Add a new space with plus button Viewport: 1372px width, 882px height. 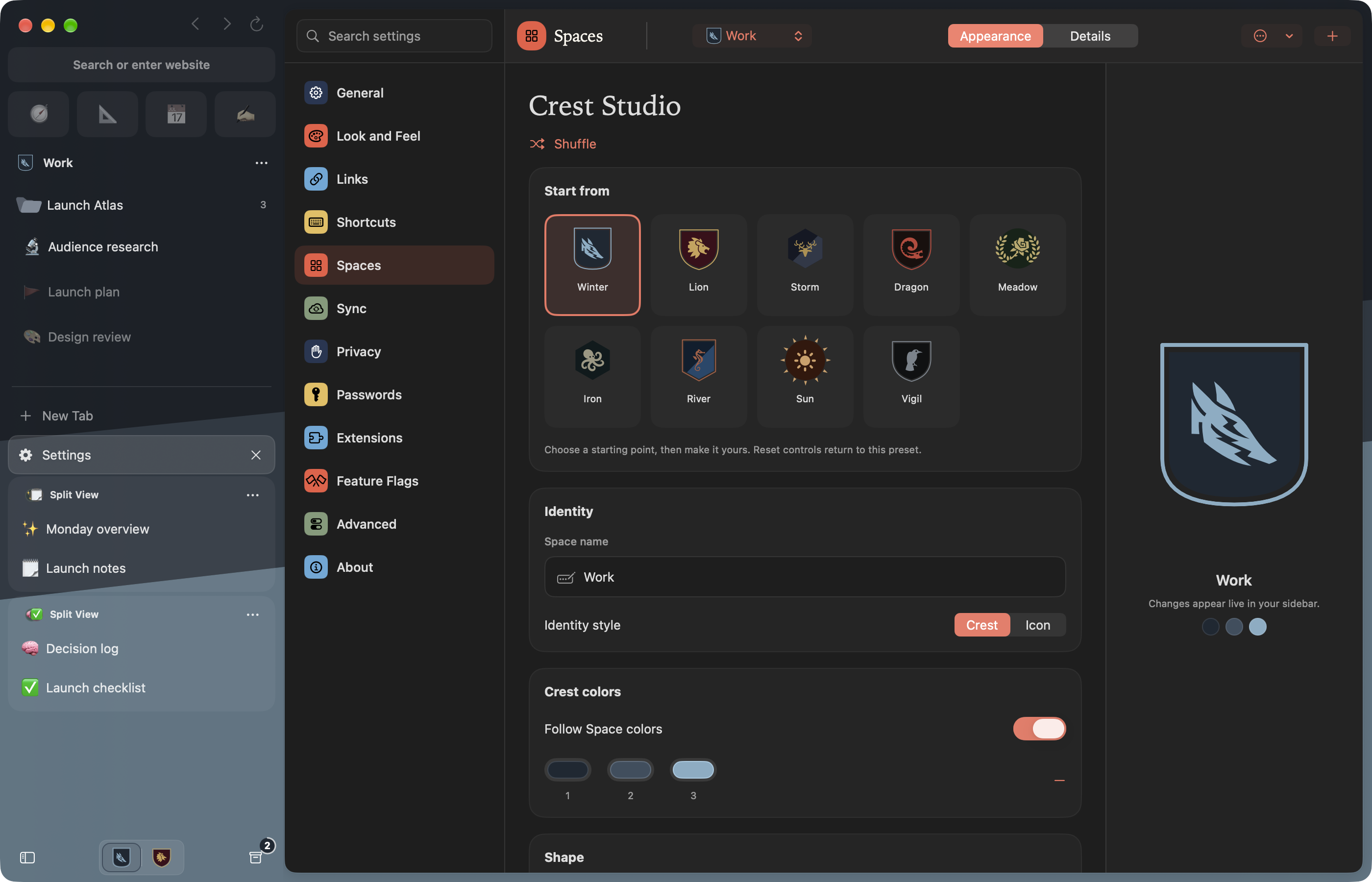click(x=1332, y=36)
